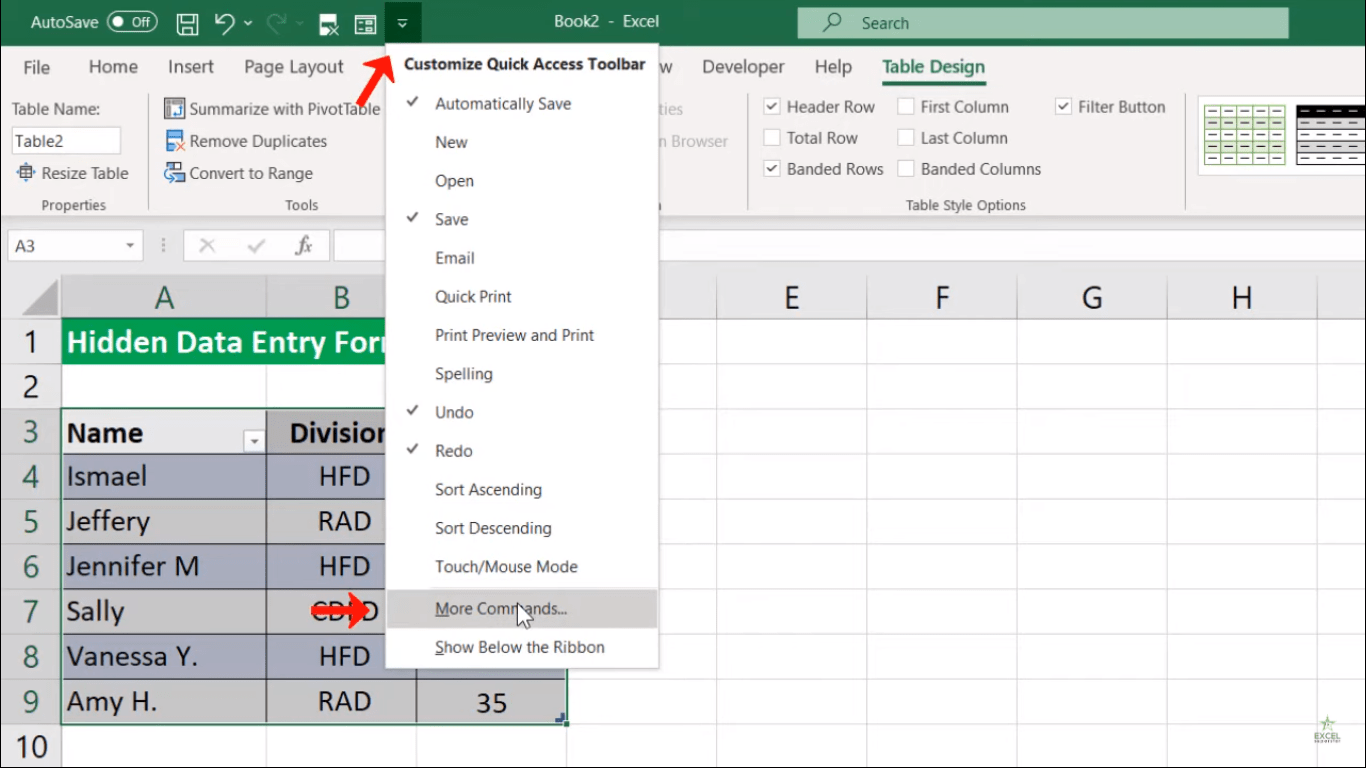Switch to the Table Design ribbon tab
1366x768 pixels.
pos(932,67)
